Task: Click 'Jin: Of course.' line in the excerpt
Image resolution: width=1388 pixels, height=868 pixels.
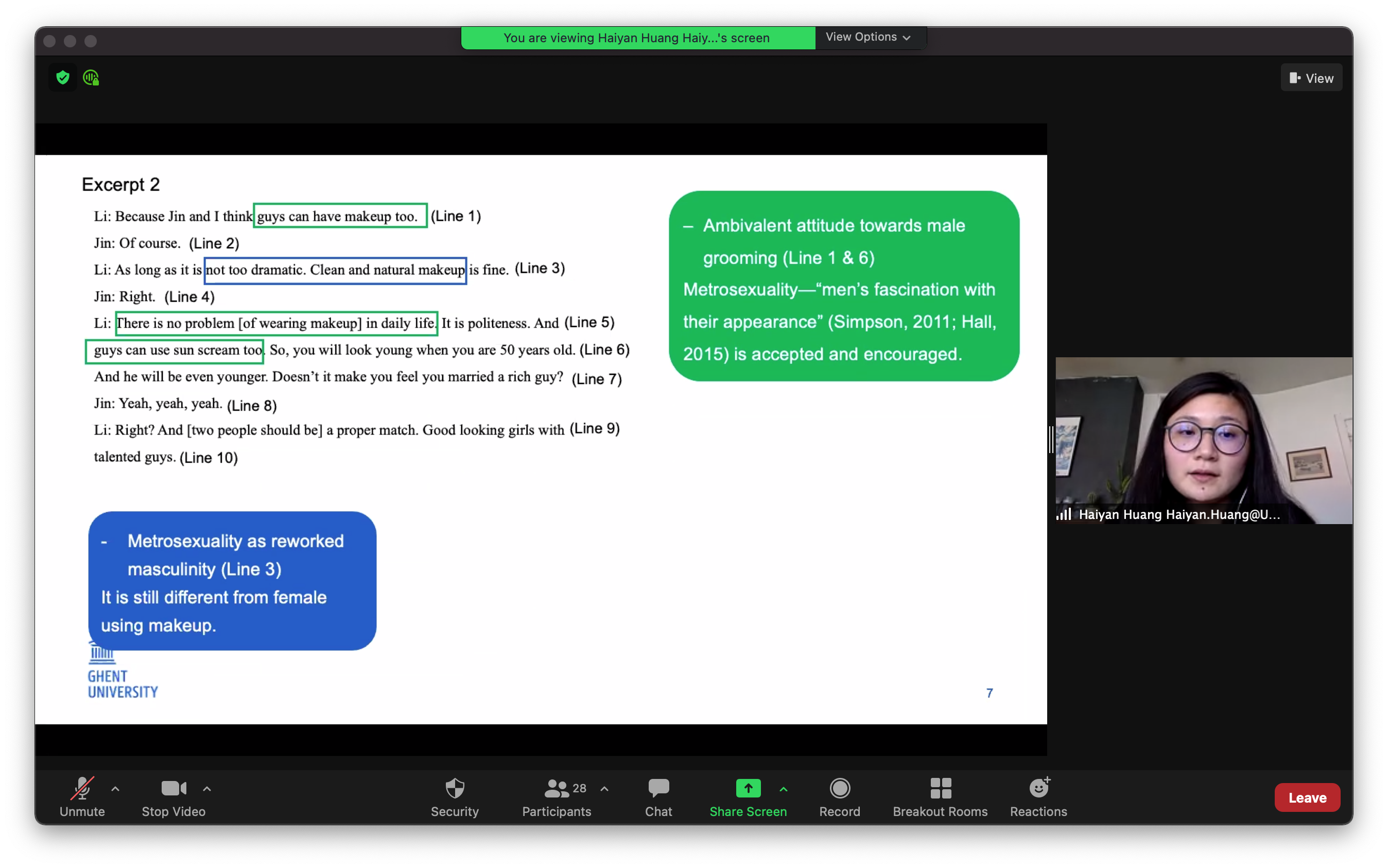Action: [137, 244]
